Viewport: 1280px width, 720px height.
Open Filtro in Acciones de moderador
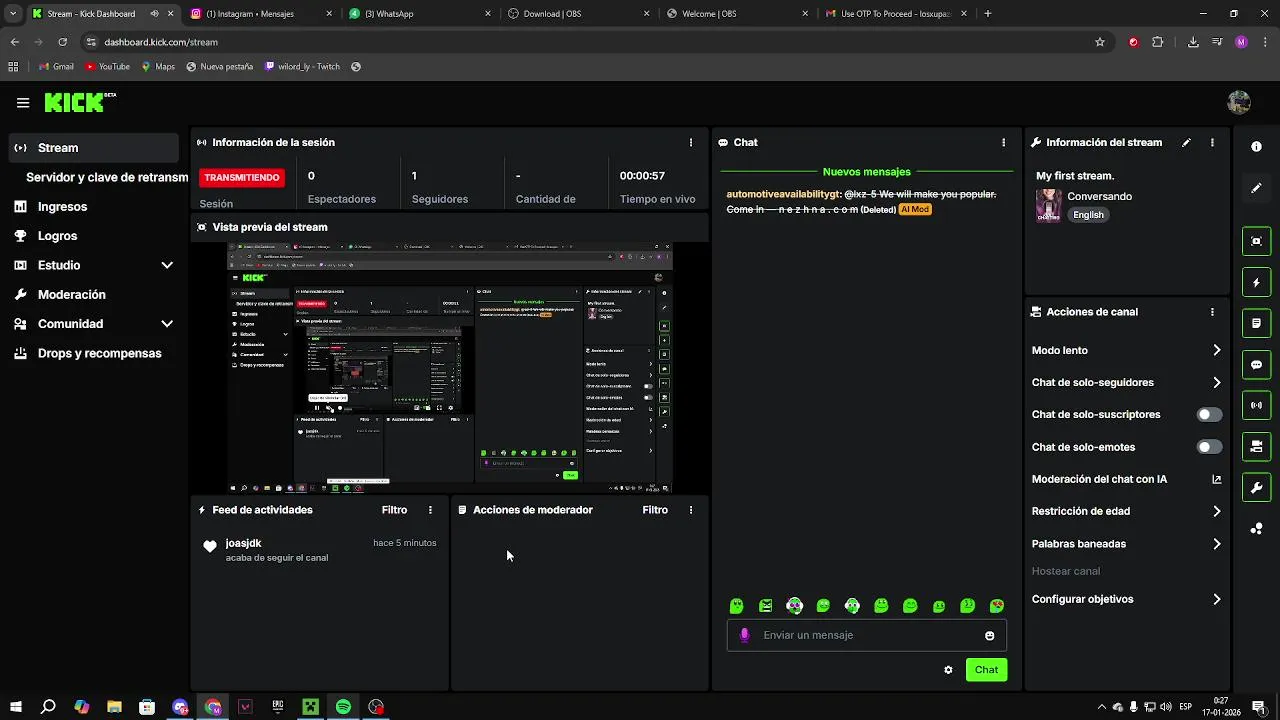coord(655,510)
